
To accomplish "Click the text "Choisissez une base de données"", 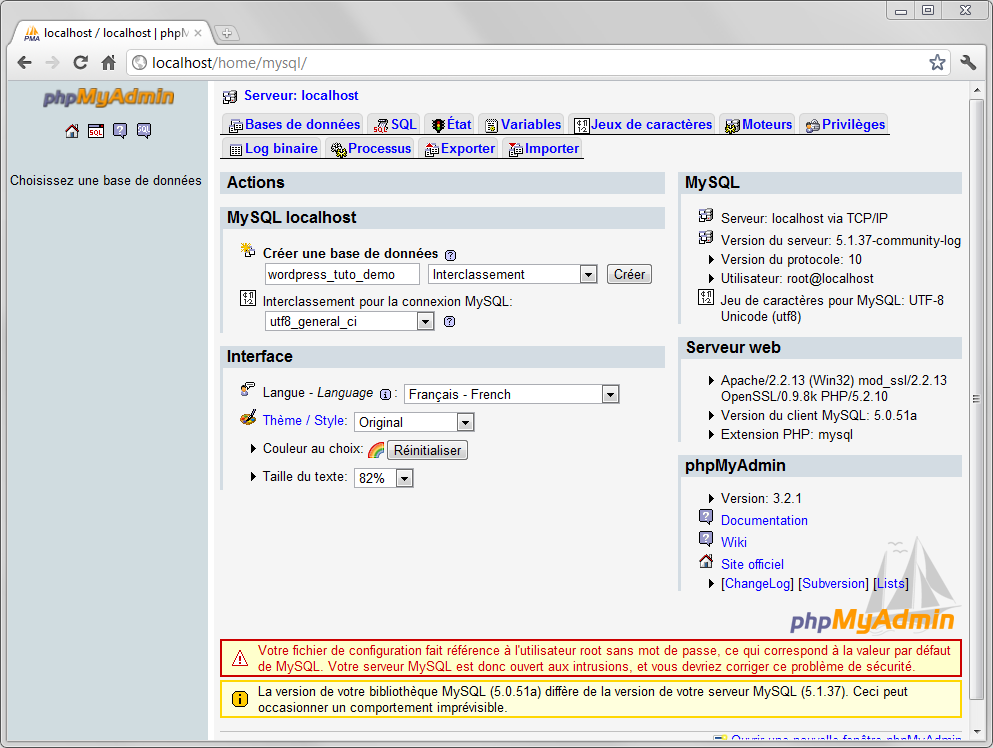I will [106, 181].
